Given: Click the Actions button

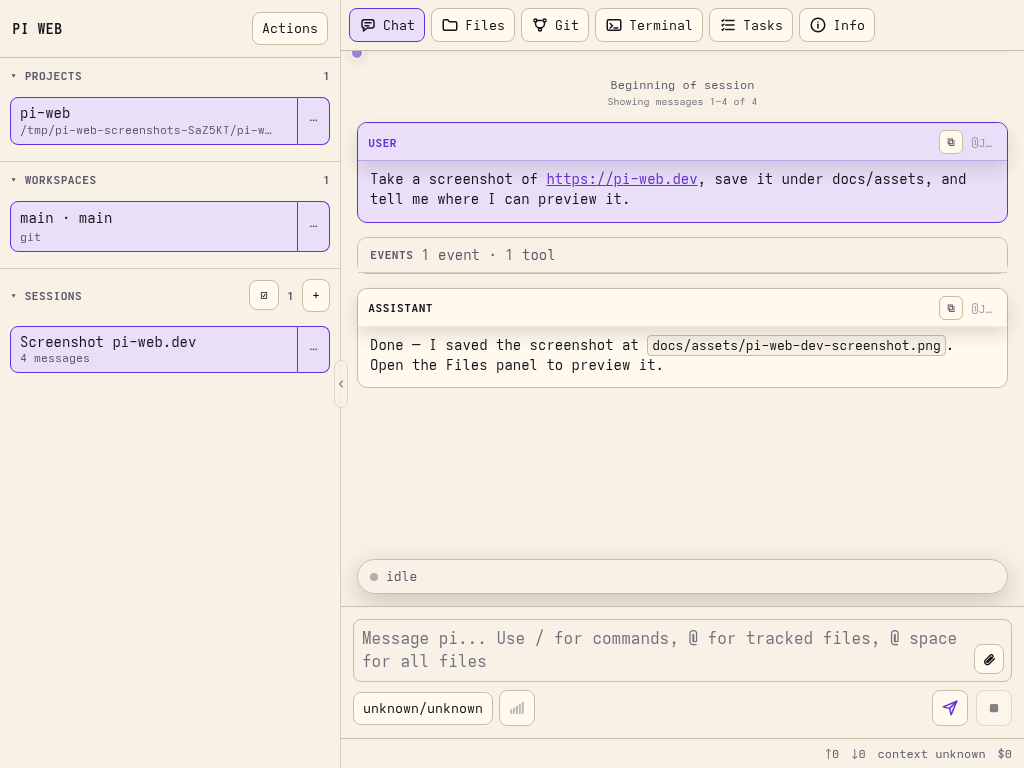Looking at the screenshot, I should (x=290, y=29).
